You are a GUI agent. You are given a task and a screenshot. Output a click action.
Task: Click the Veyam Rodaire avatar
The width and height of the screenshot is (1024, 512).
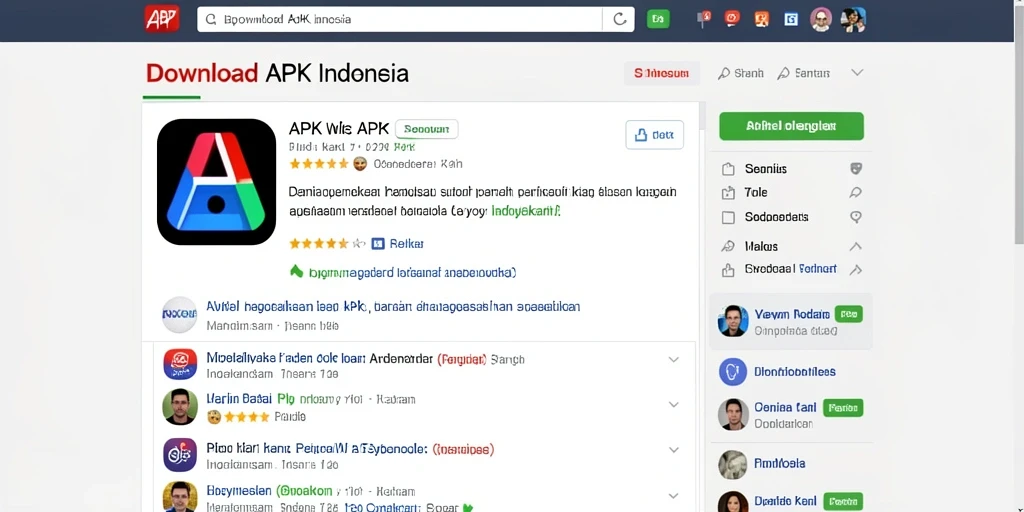tap(733, 321)
